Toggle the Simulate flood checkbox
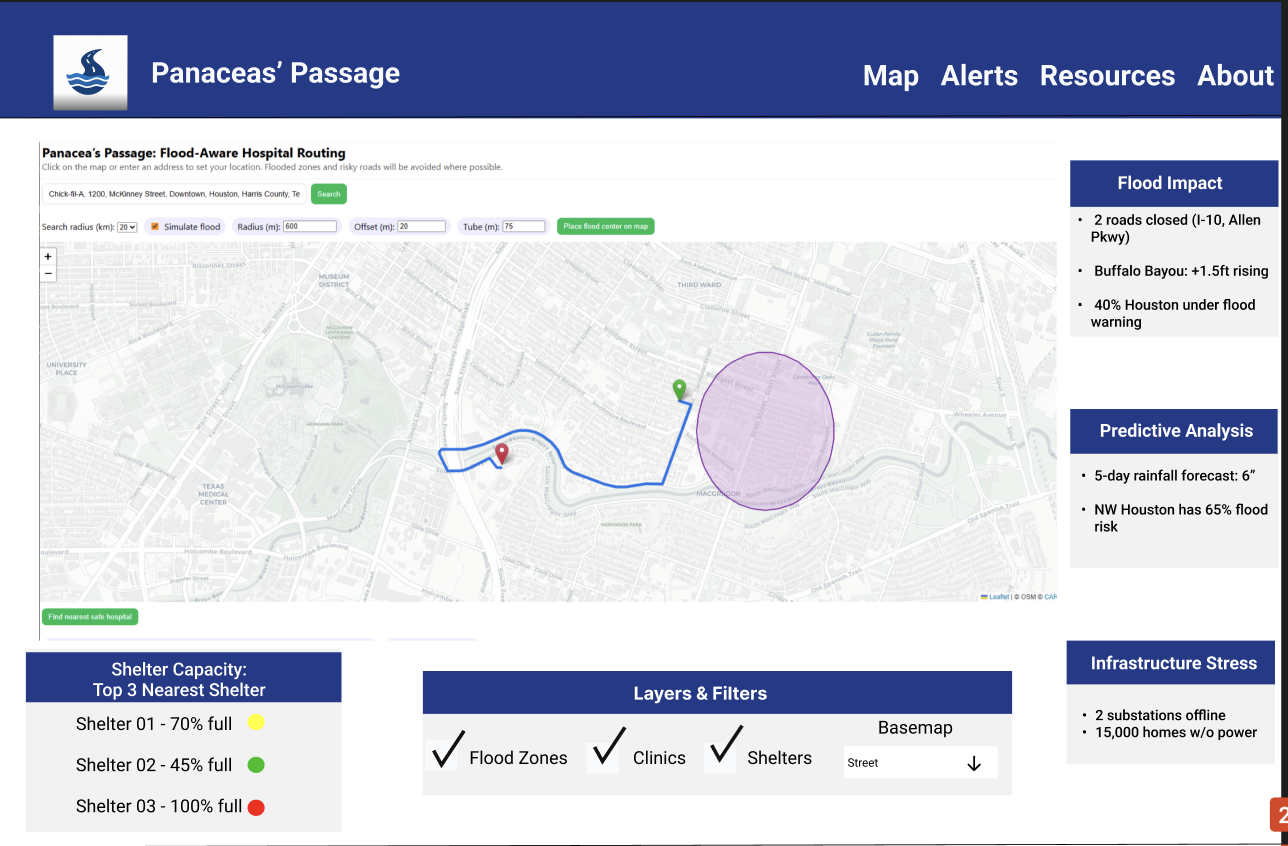Screen dimensions: 1288x846 click(155, 227)
